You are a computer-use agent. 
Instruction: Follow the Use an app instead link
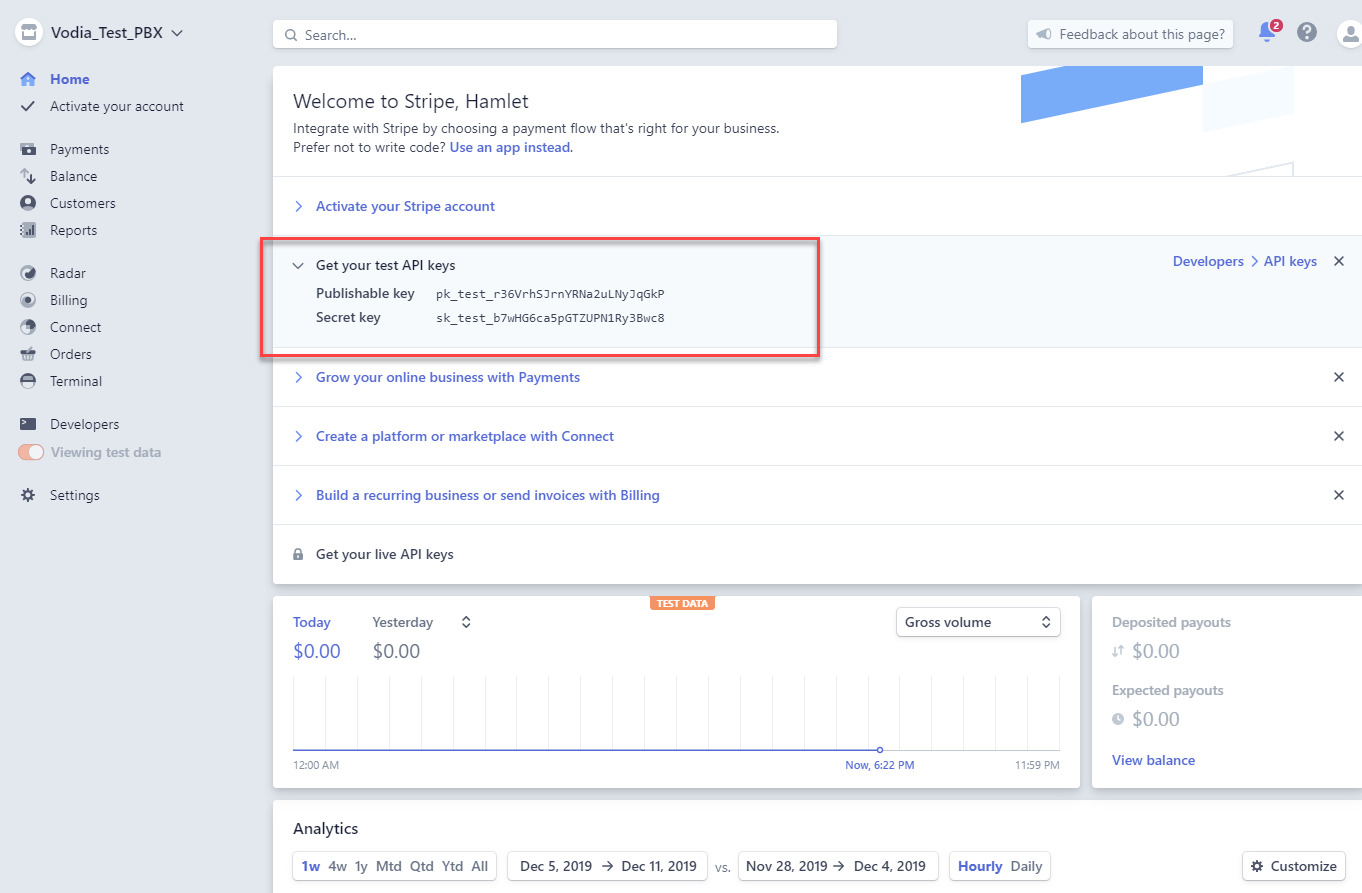coord(511,147)
